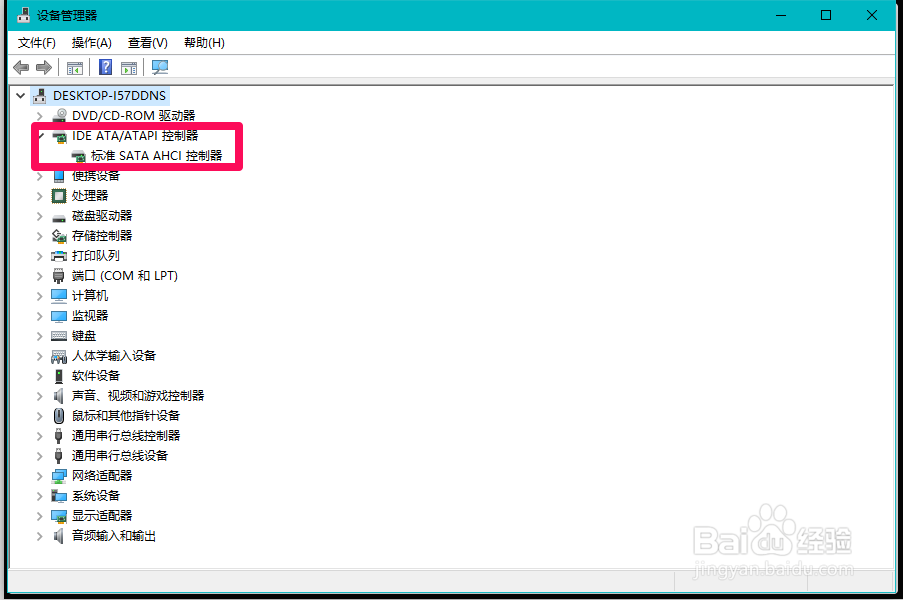Screen dimensions: 903x600
Task: Open the 文件(F) menu
Action: (36, 43)
